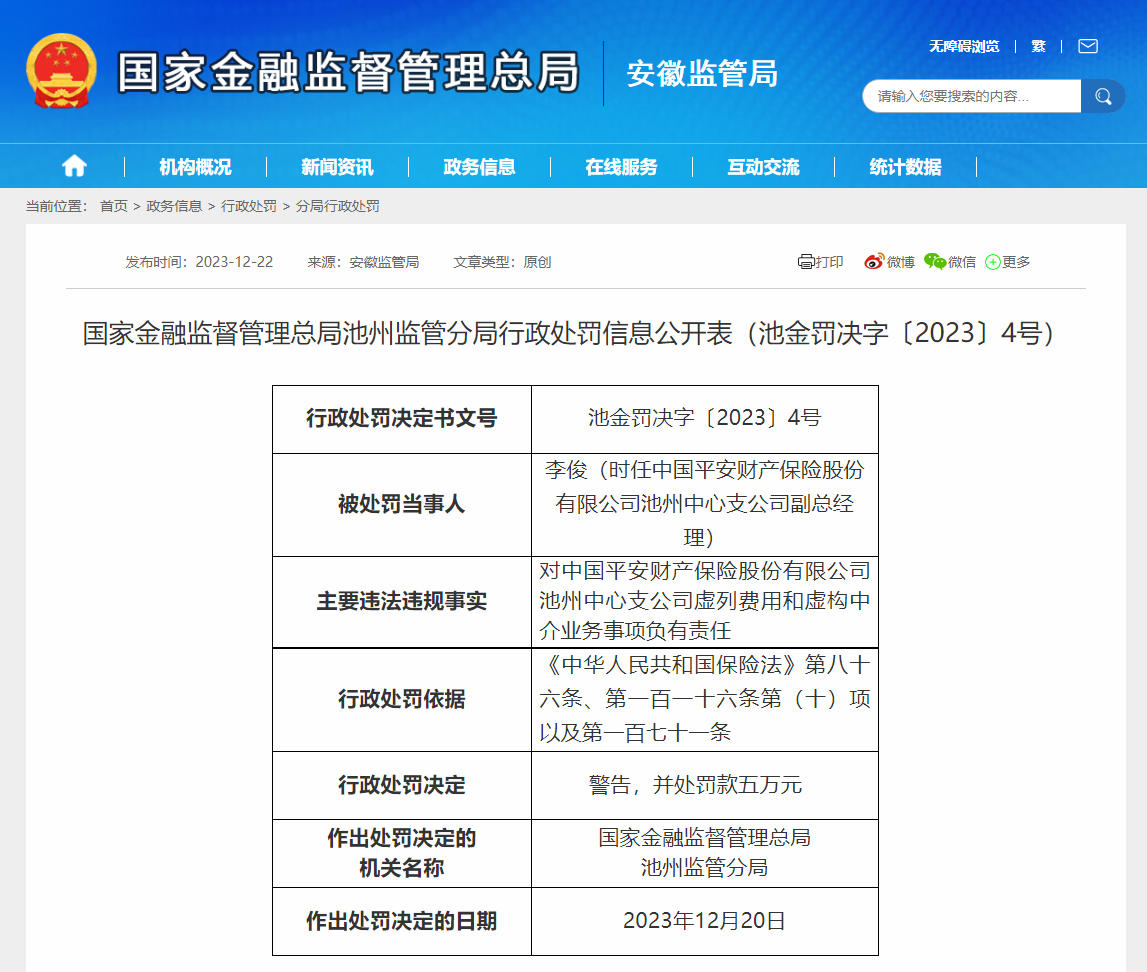This screenshot has height=972, width=1147.
Task: Click the search magnifier button
Action: 1102,96
